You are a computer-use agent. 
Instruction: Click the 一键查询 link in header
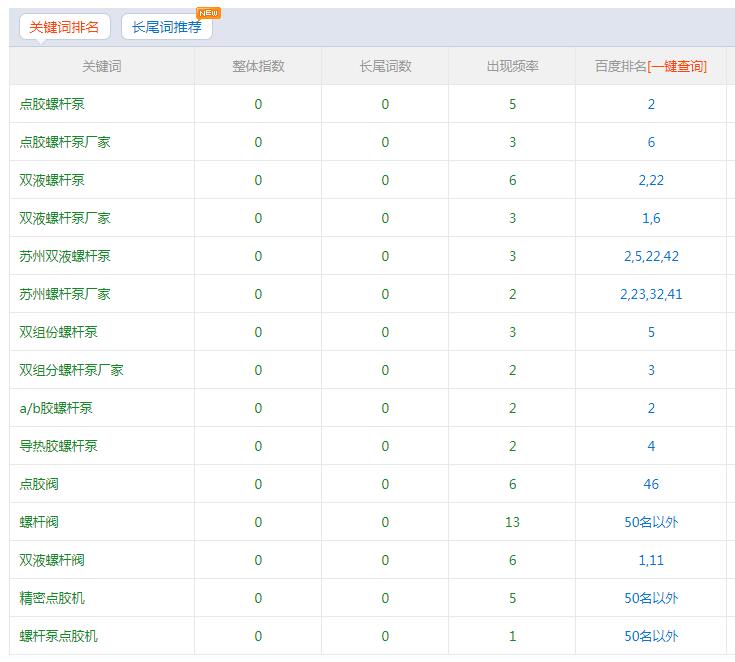click(677, 66)
